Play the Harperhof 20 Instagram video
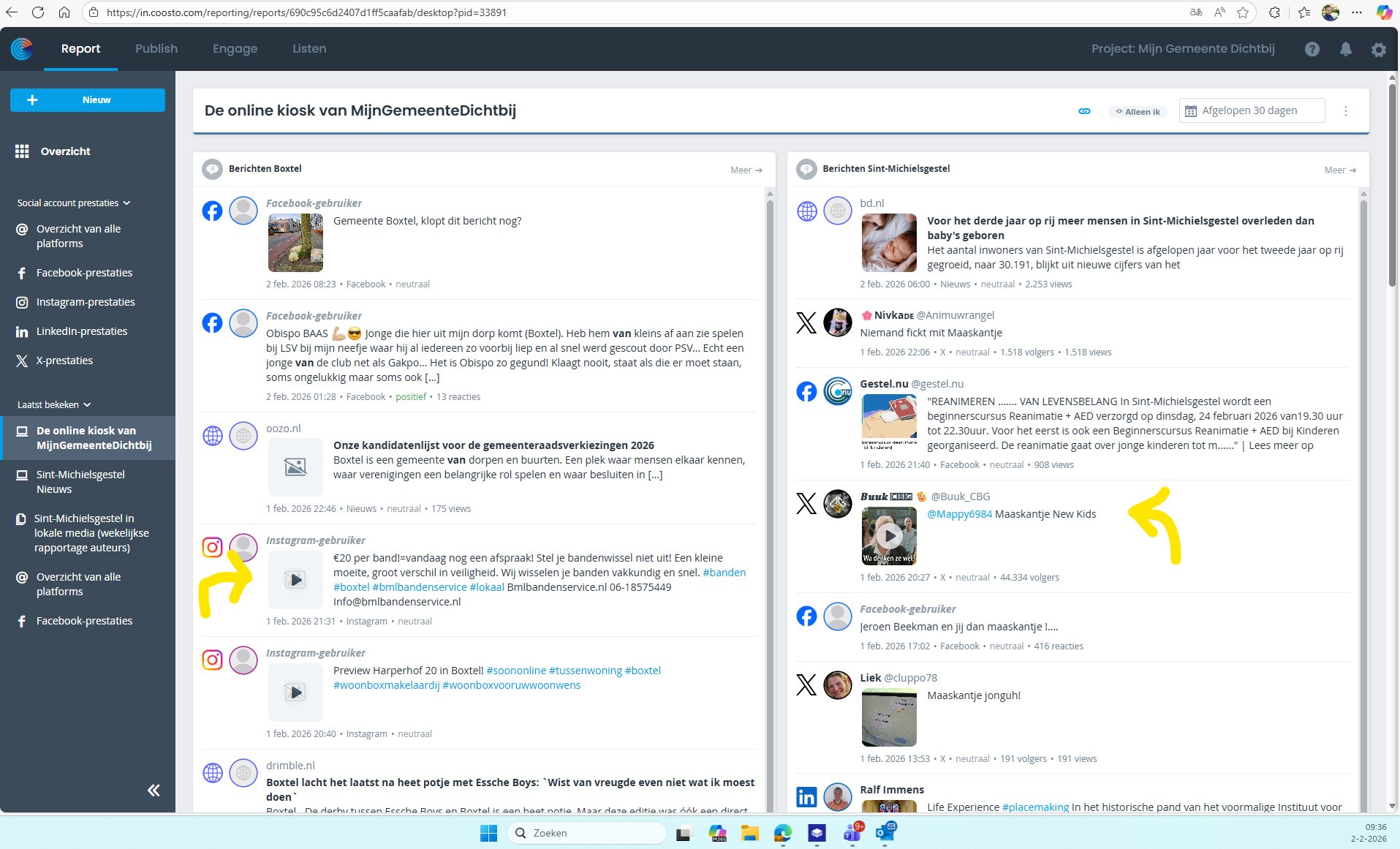Image resolution: width=1400 pixels, height=849 pixels. pyautogui.click(x=295, y=693)
